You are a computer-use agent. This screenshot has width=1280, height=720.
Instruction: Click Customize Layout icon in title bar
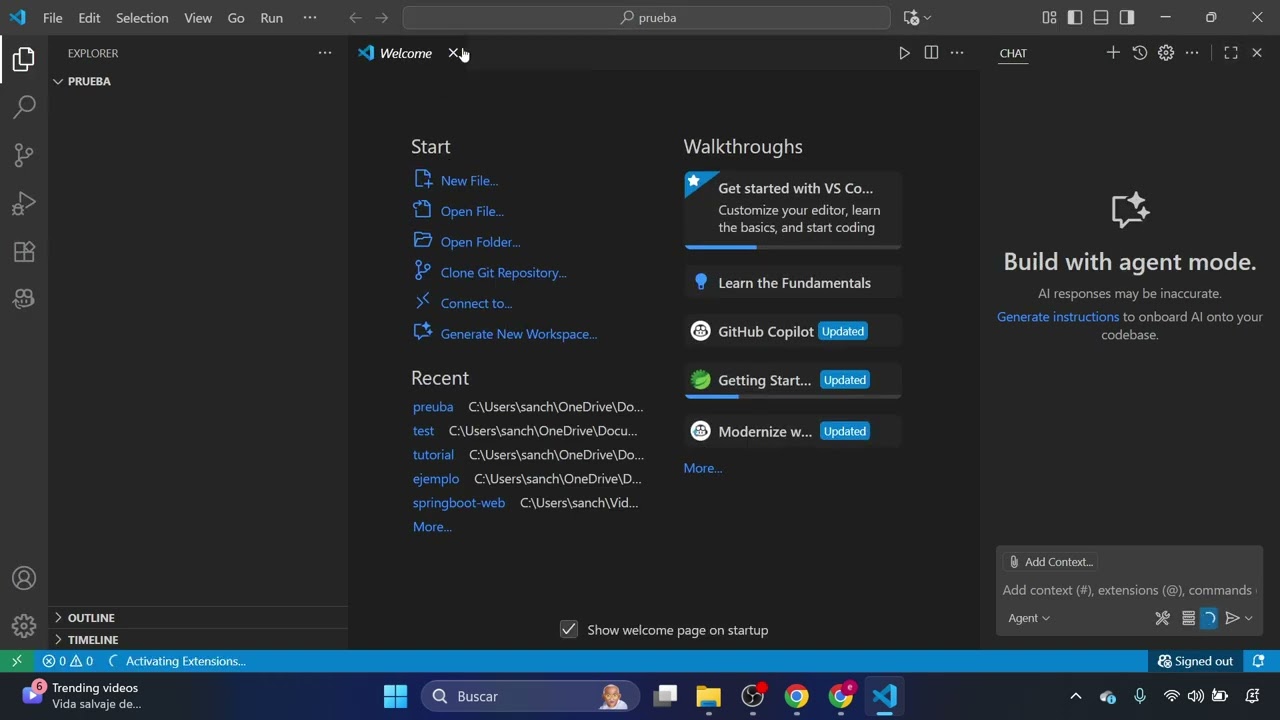[x=1049, y=17]
